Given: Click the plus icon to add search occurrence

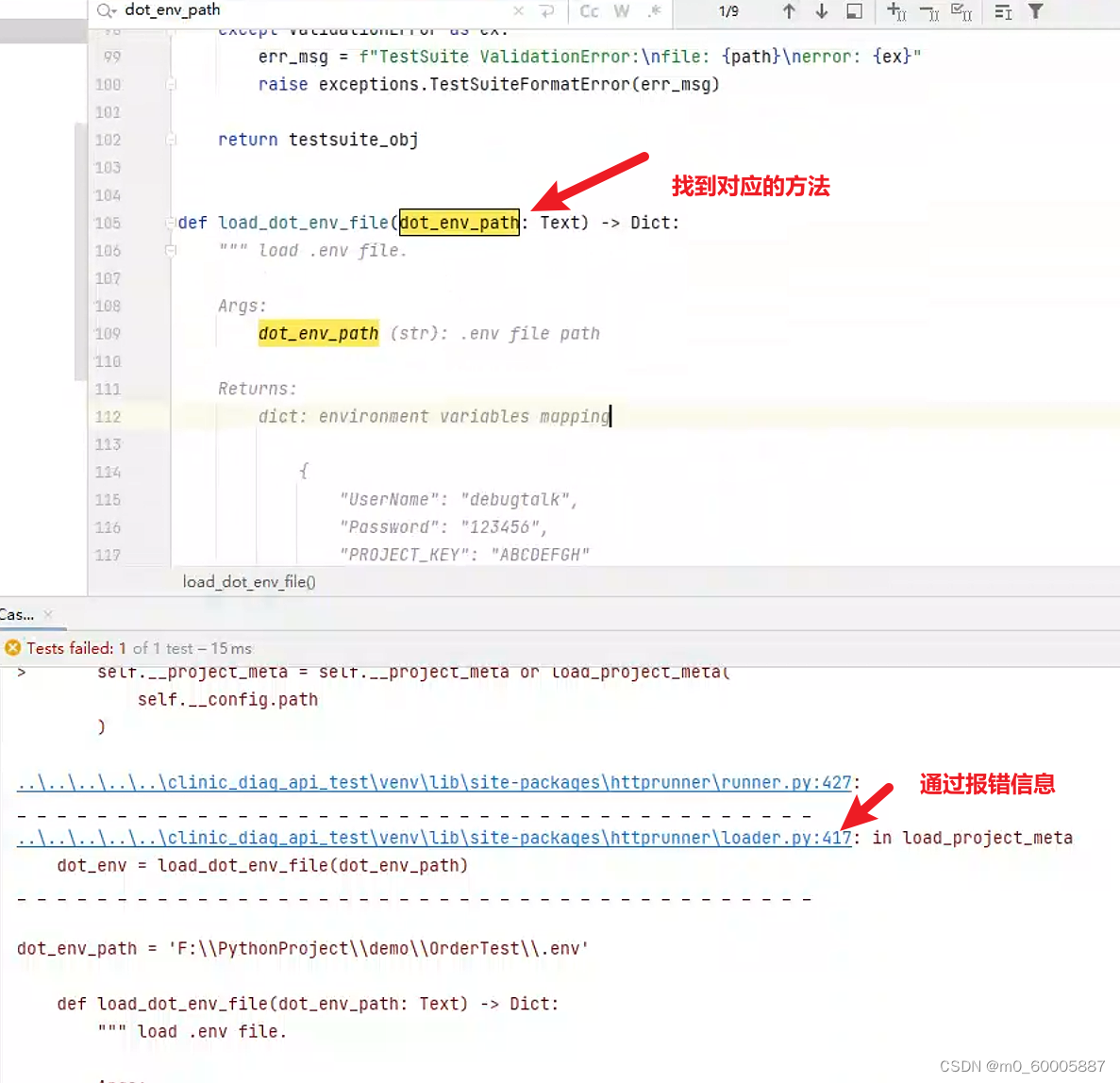Looking at the screenshot, I should point(895,12).
